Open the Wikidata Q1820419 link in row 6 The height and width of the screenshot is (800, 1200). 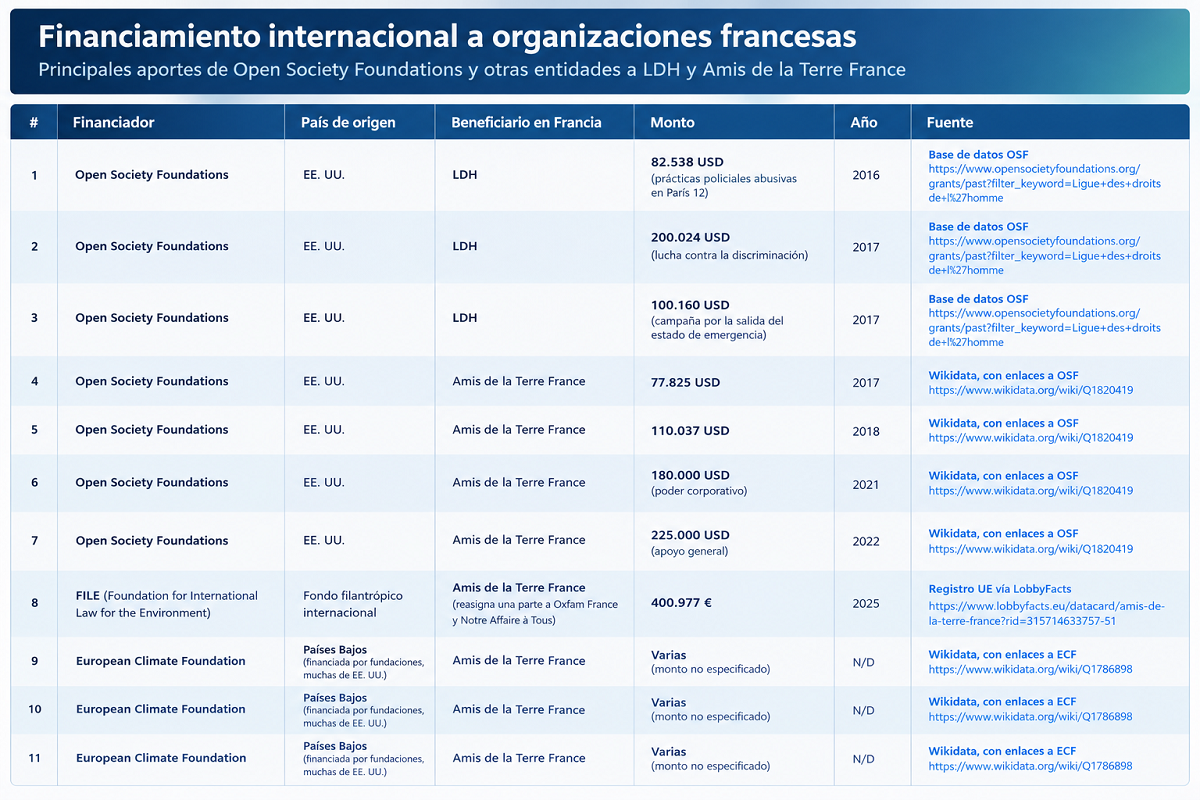coord(1030,491)
